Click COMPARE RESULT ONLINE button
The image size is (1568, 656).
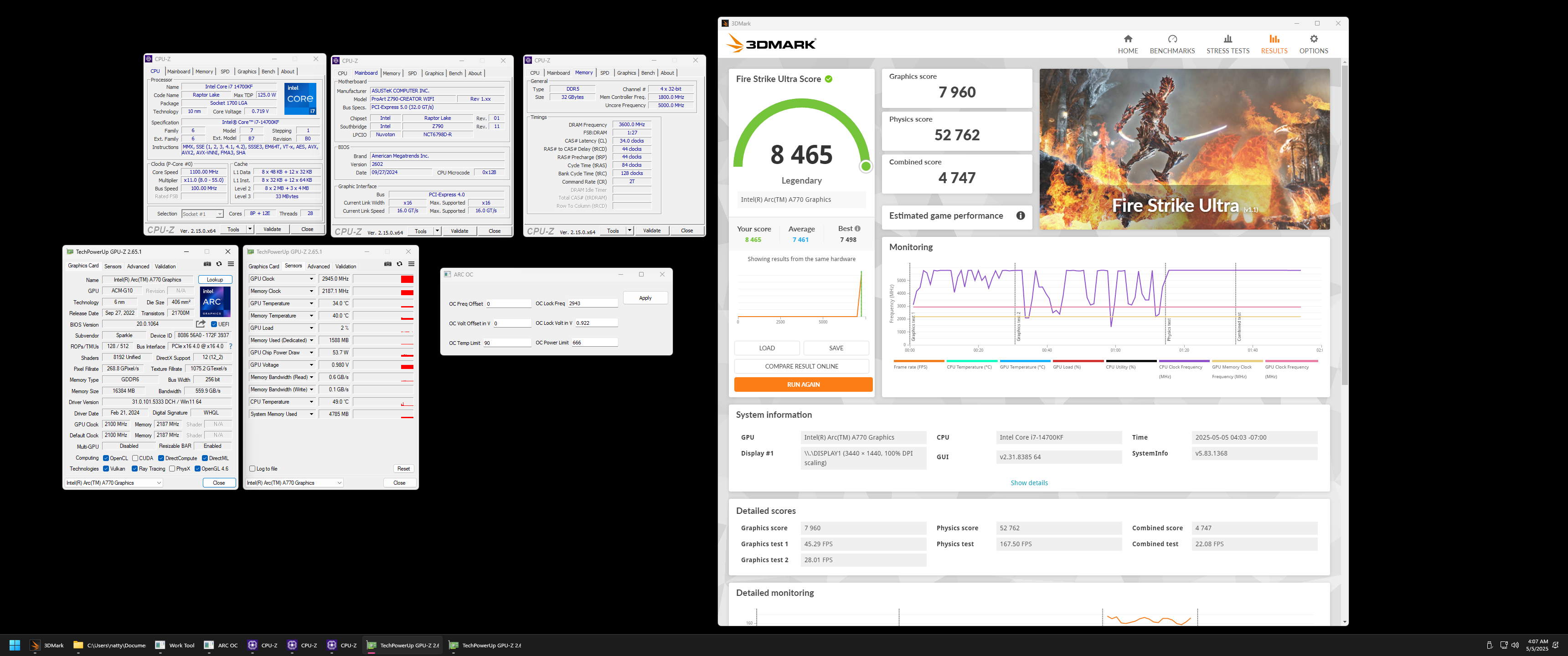(x=801, y=366)
